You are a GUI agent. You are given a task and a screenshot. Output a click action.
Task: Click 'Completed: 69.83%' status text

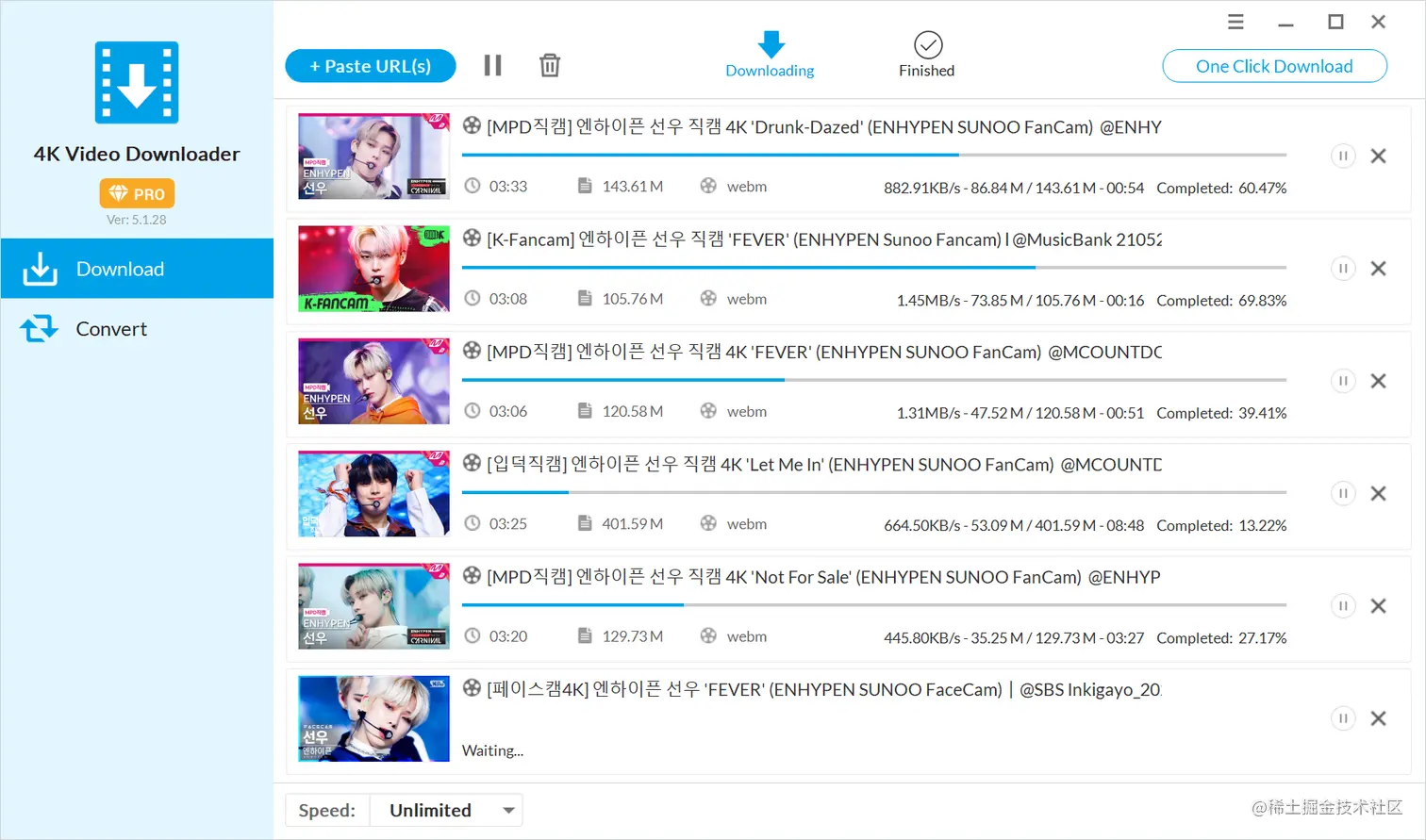pos(1221,300)
